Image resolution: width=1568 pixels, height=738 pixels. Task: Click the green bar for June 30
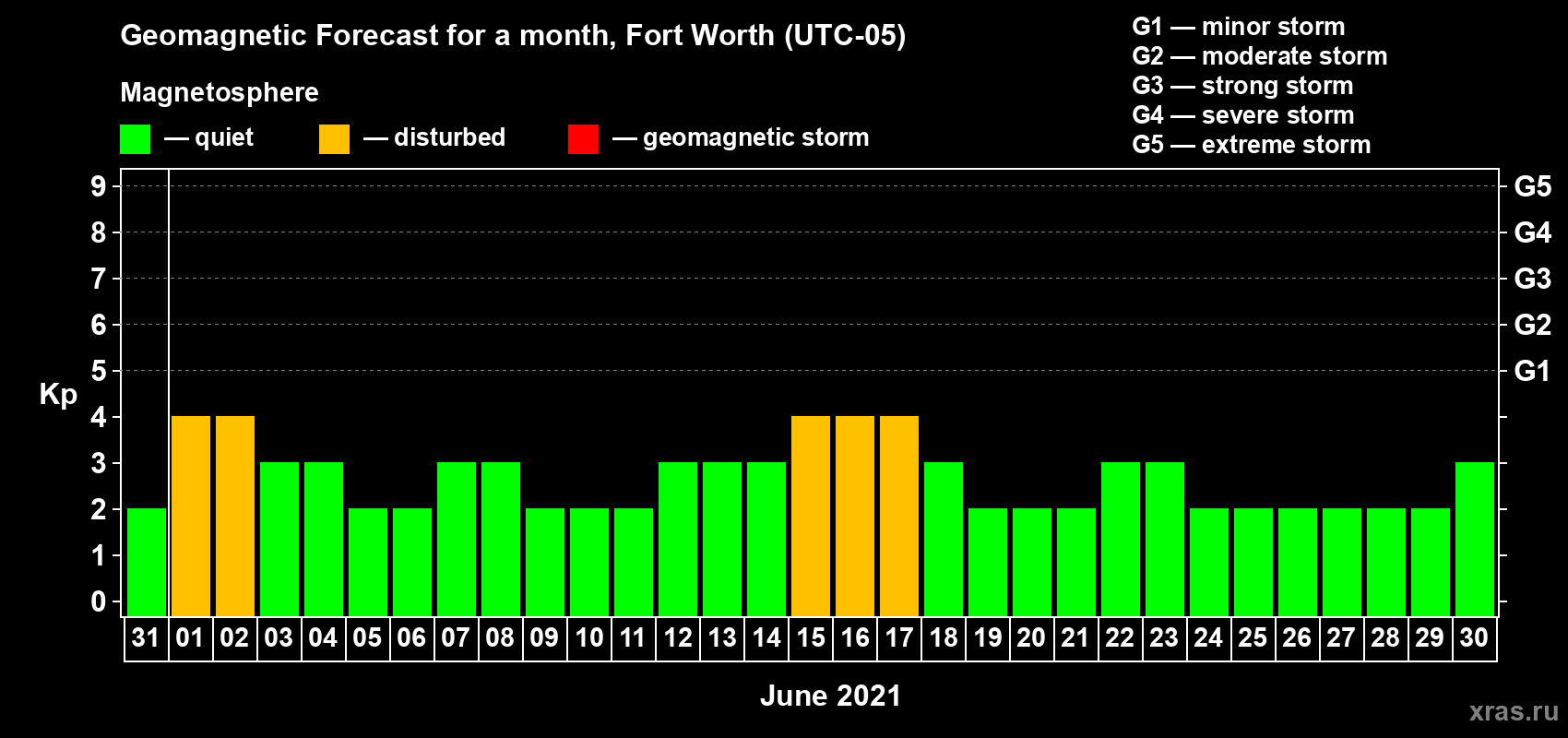click(x=1475, y=539)
